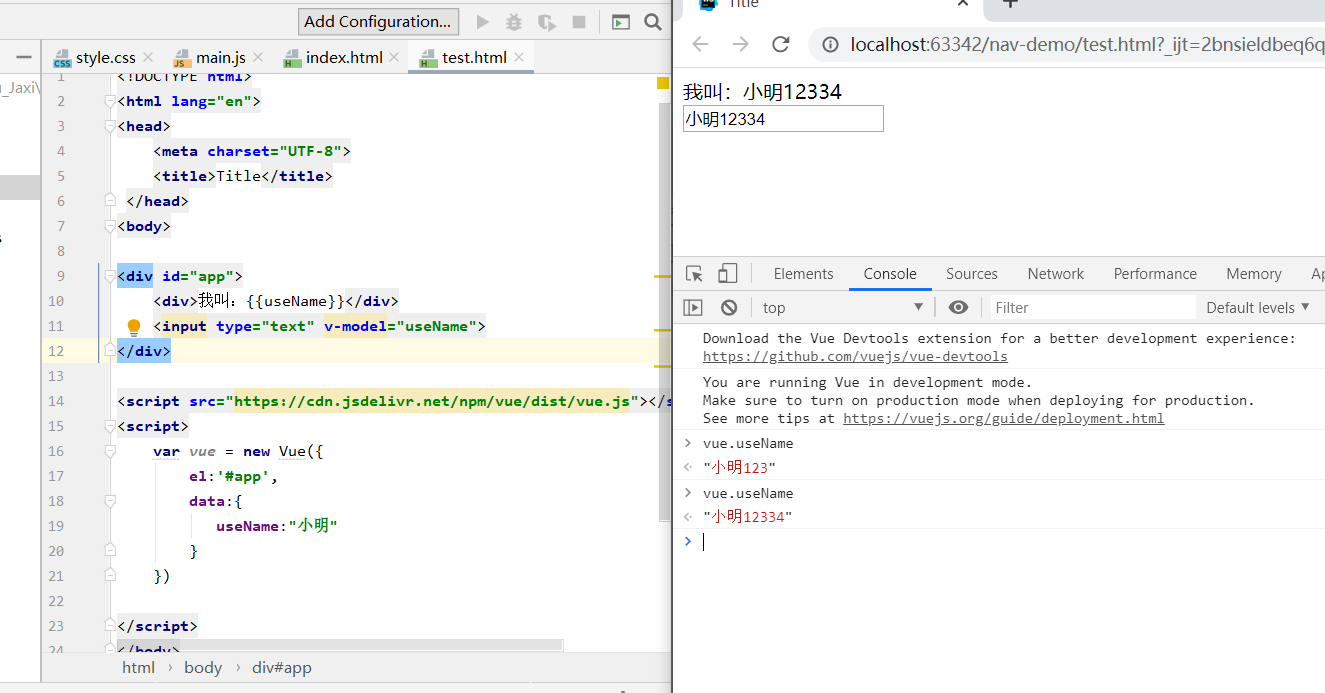
Task: Fold the <div id="app"> block on line 9
Action: coord(110,276)
